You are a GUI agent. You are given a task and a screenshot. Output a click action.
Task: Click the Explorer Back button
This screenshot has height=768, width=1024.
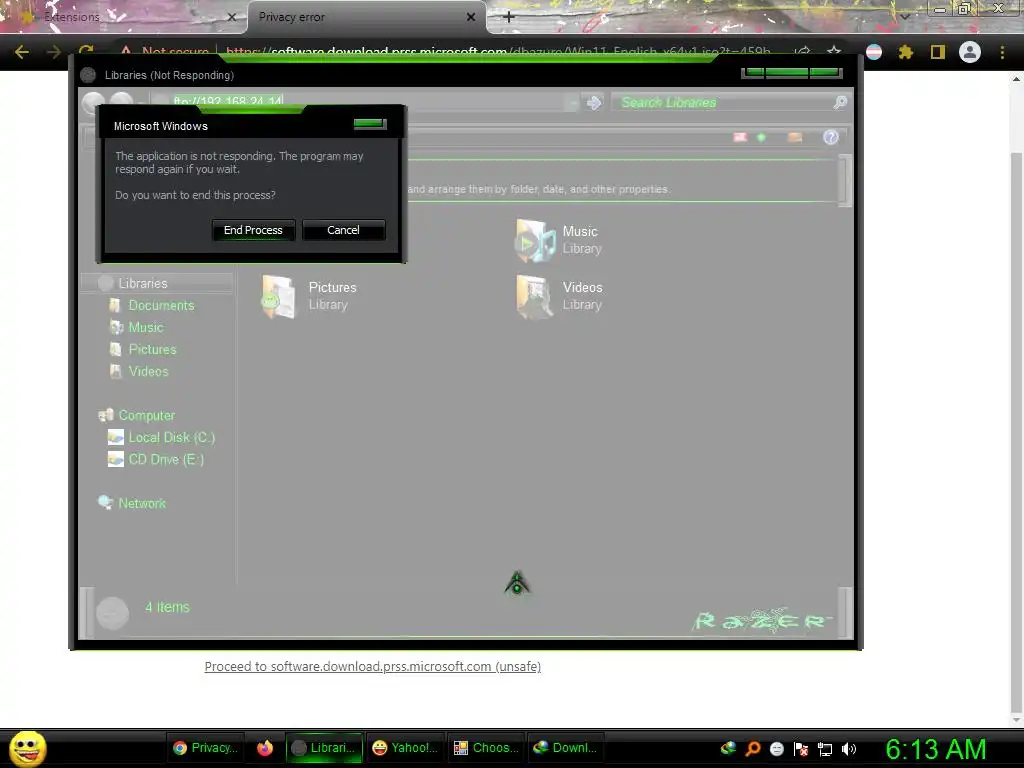pyautogui.click(x=94, y=103)
